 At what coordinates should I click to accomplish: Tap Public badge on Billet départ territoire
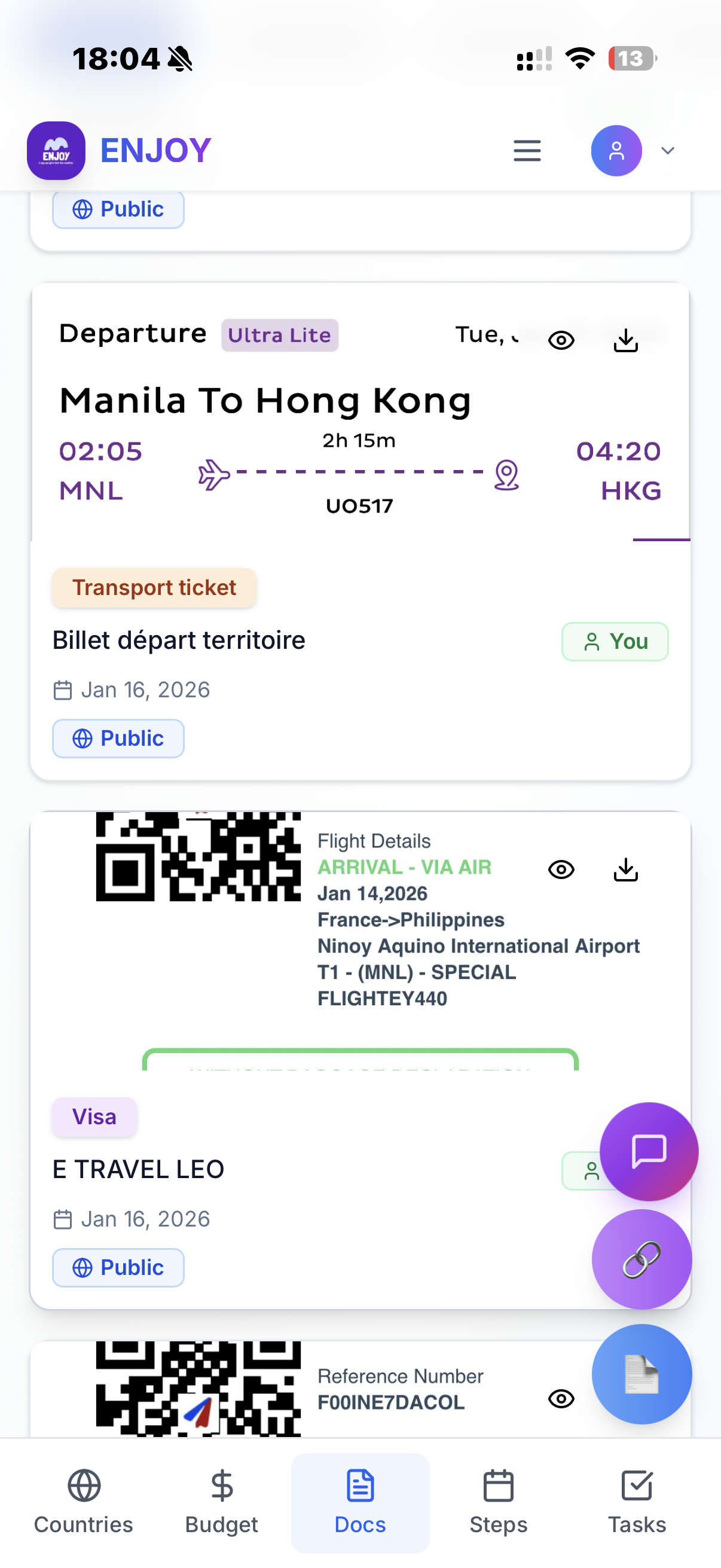pyautogui.click(x=118, y=739)
